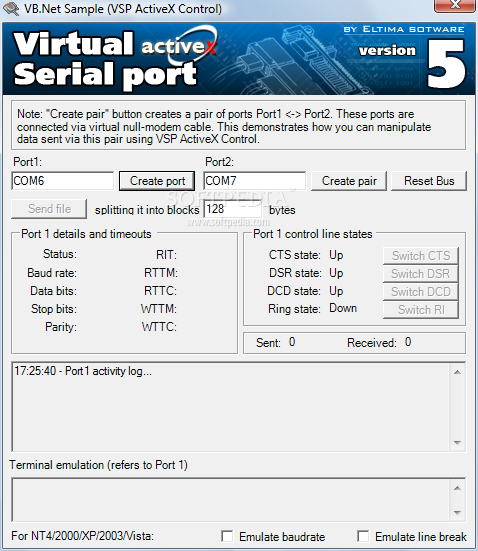Click the 'Received:' counter label
478x551 pixels.
pos(372,343)
